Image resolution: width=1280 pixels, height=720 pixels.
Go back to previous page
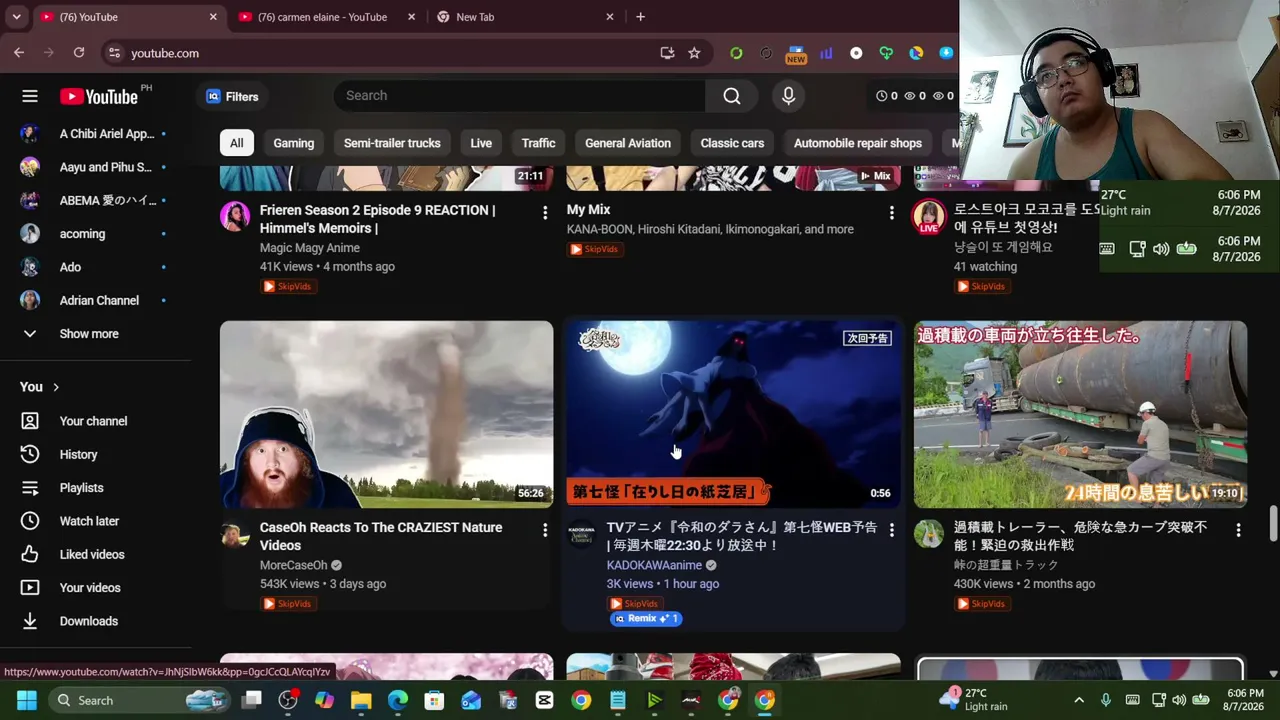click(19, 53)
